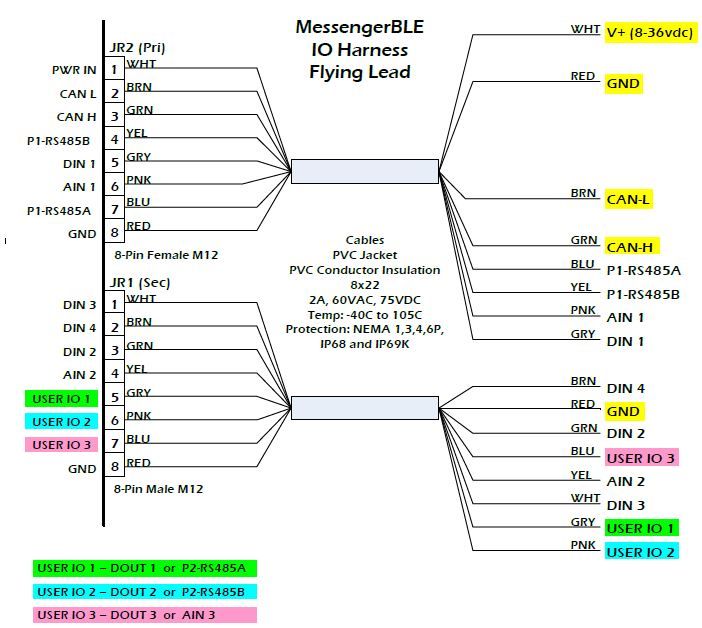This screenshot has height=628, width=702.
Task: Select the P1-RS485A label beside JR2 pin 7
Action: (x=59, y=211)
